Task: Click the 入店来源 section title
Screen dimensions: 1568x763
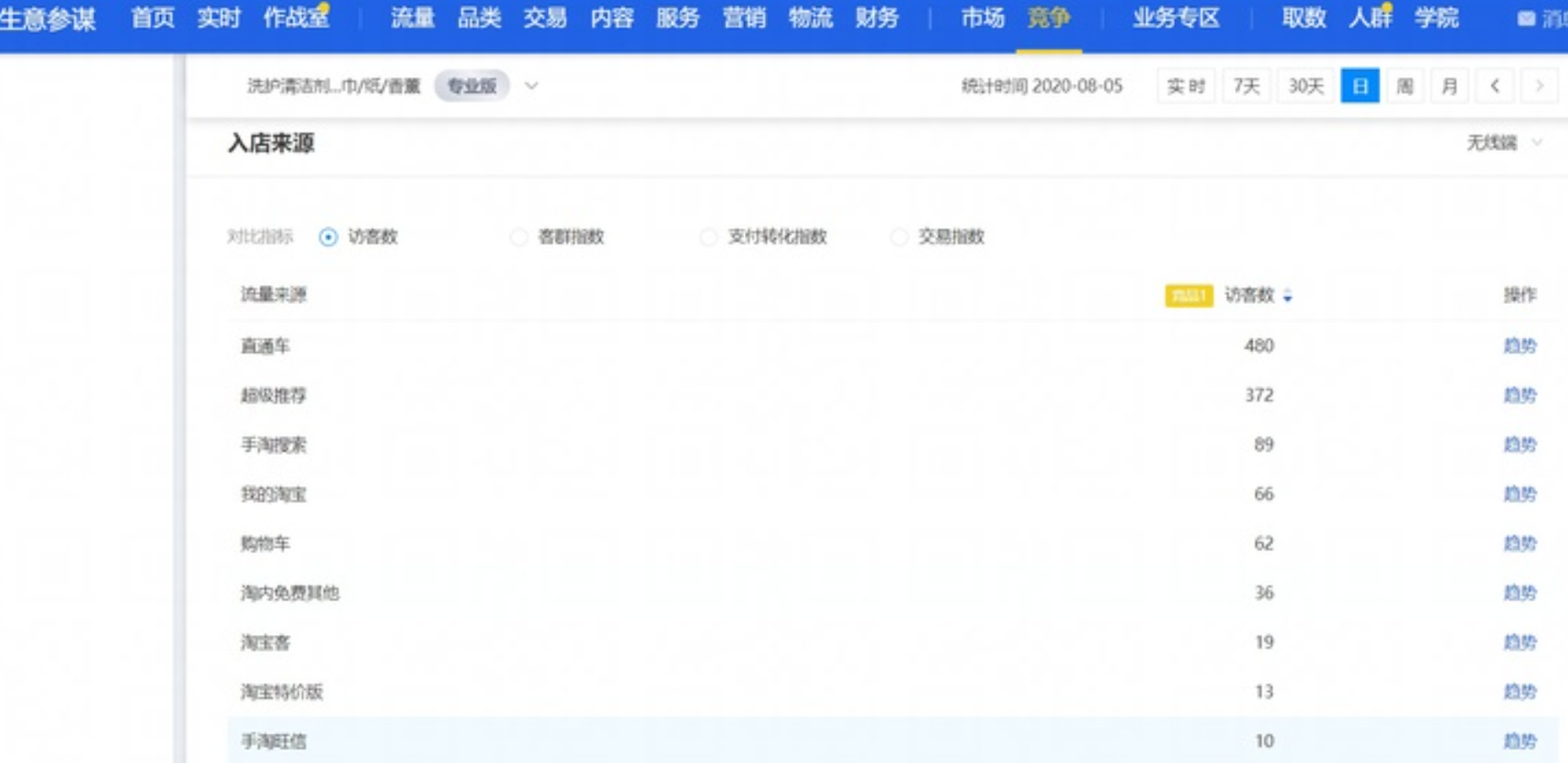Action: 271,143
